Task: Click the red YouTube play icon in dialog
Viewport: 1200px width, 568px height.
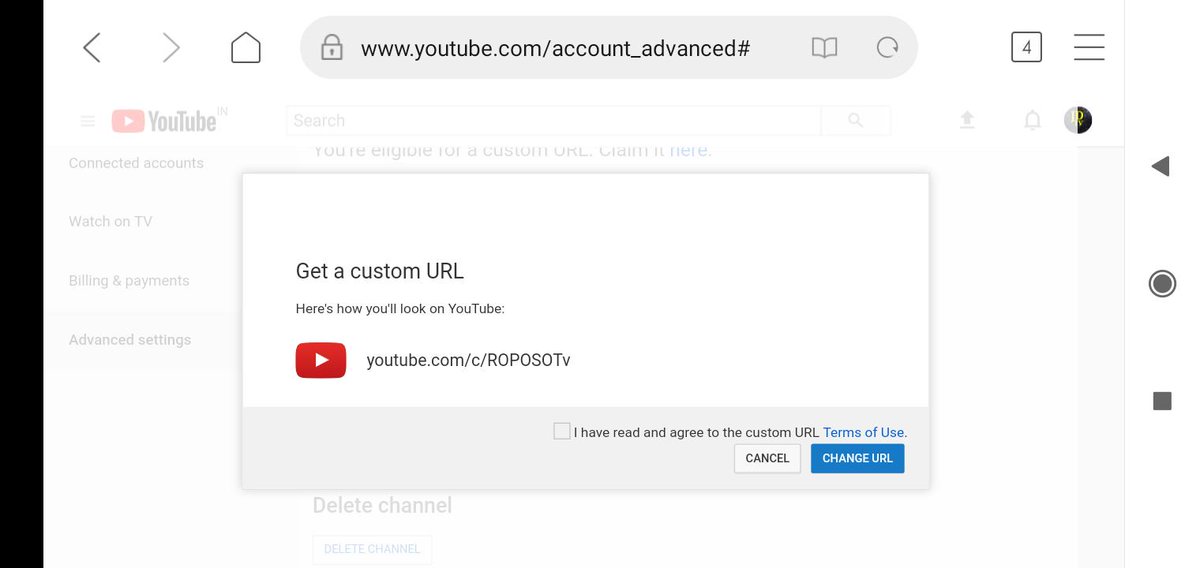Action: pos(321,360)
